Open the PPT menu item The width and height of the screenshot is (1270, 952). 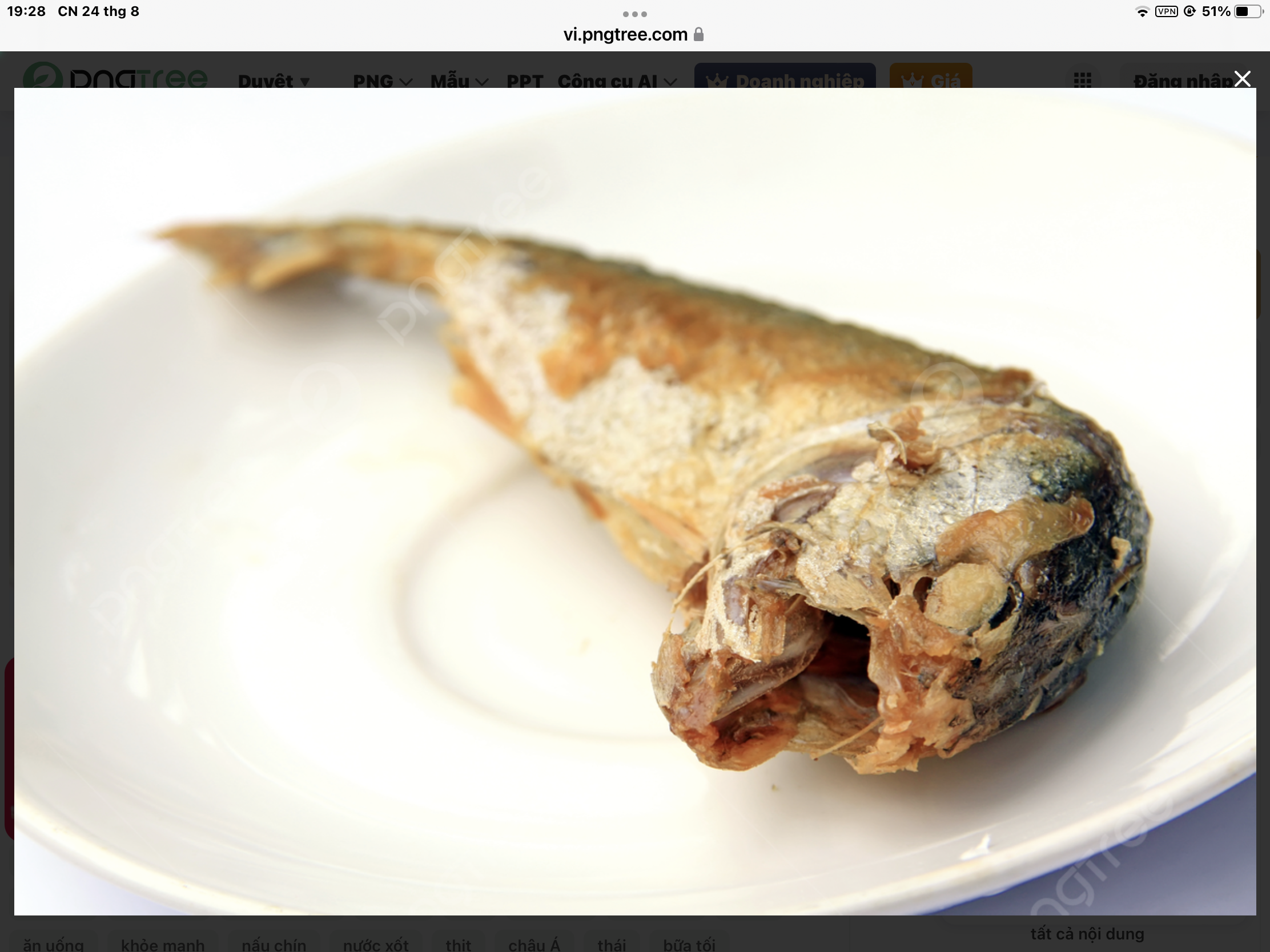click(x=524, y=81)
